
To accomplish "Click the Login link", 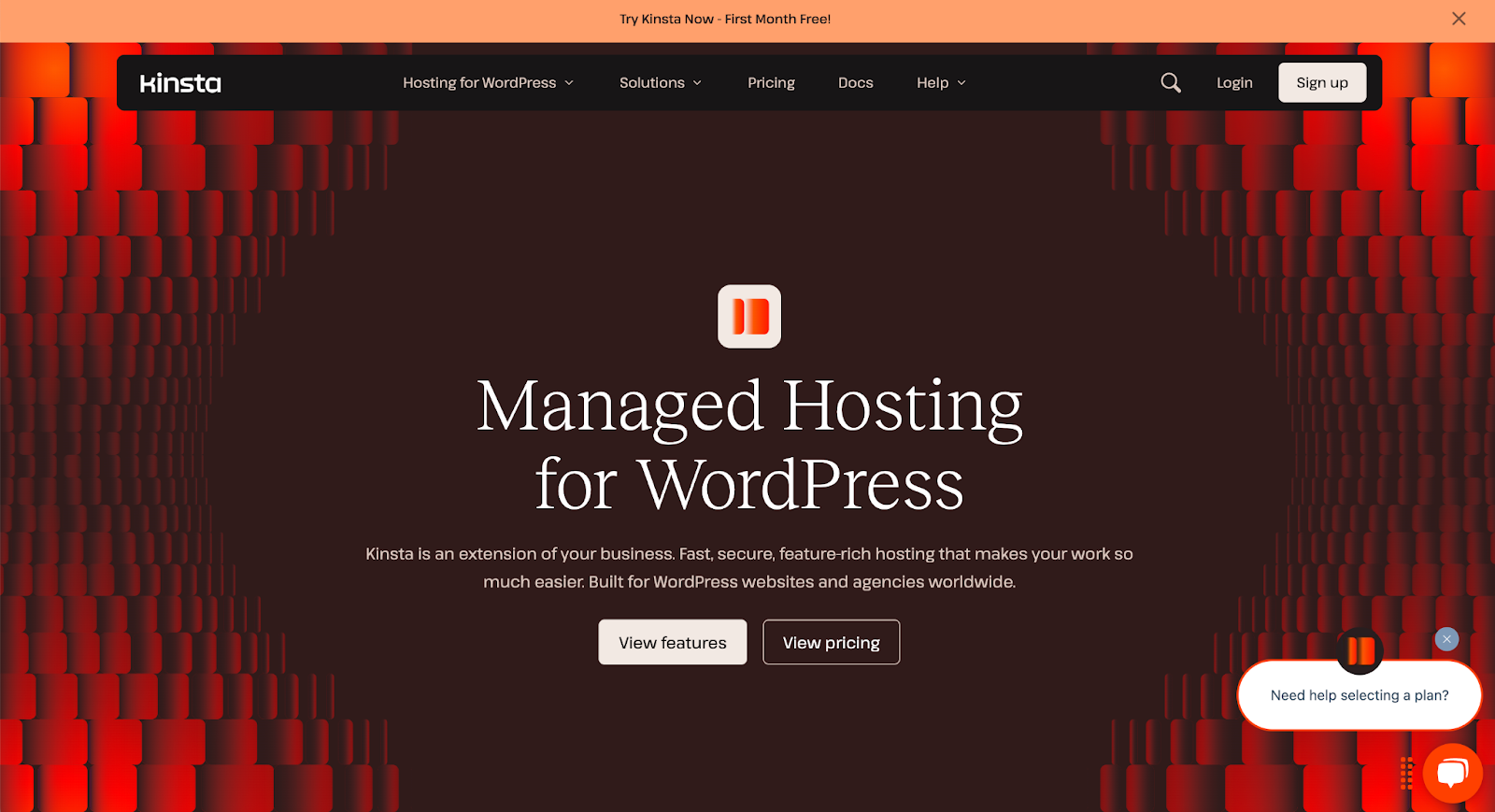I will click(1233, 83).
